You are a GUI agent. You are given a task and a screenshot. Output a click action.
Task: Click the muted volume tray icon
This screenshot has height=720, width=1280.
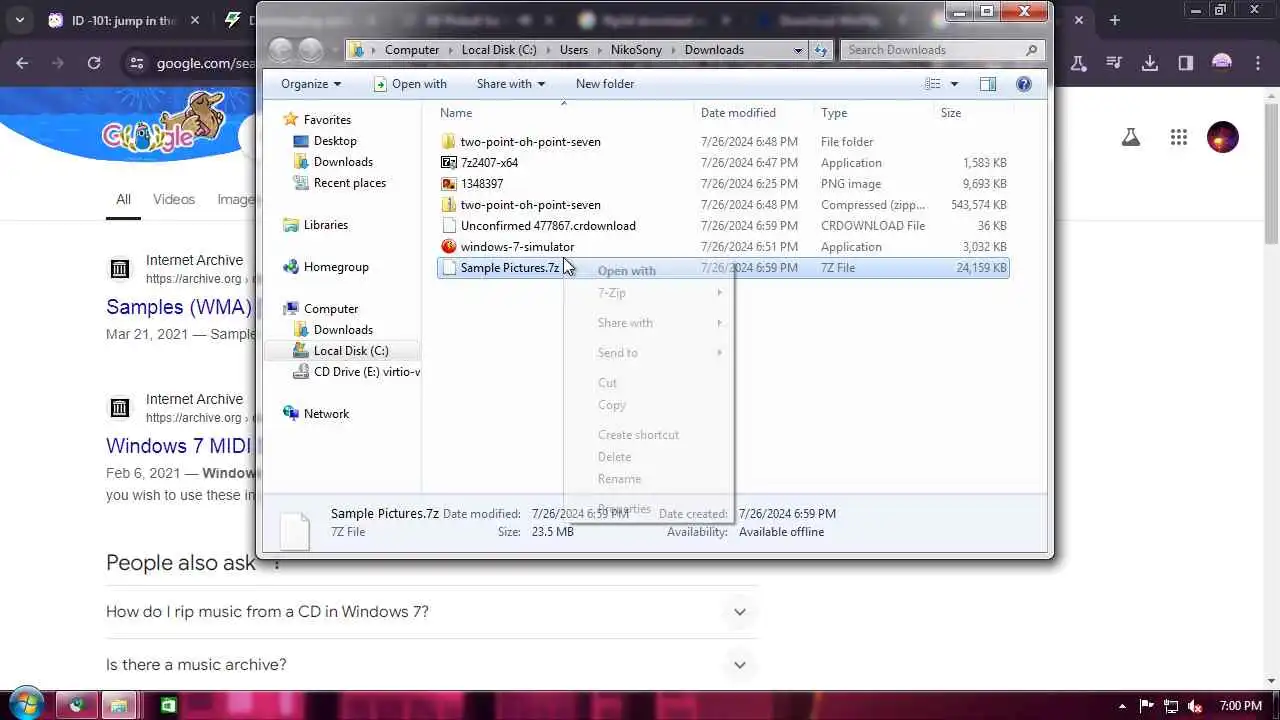click(1194, 707)
